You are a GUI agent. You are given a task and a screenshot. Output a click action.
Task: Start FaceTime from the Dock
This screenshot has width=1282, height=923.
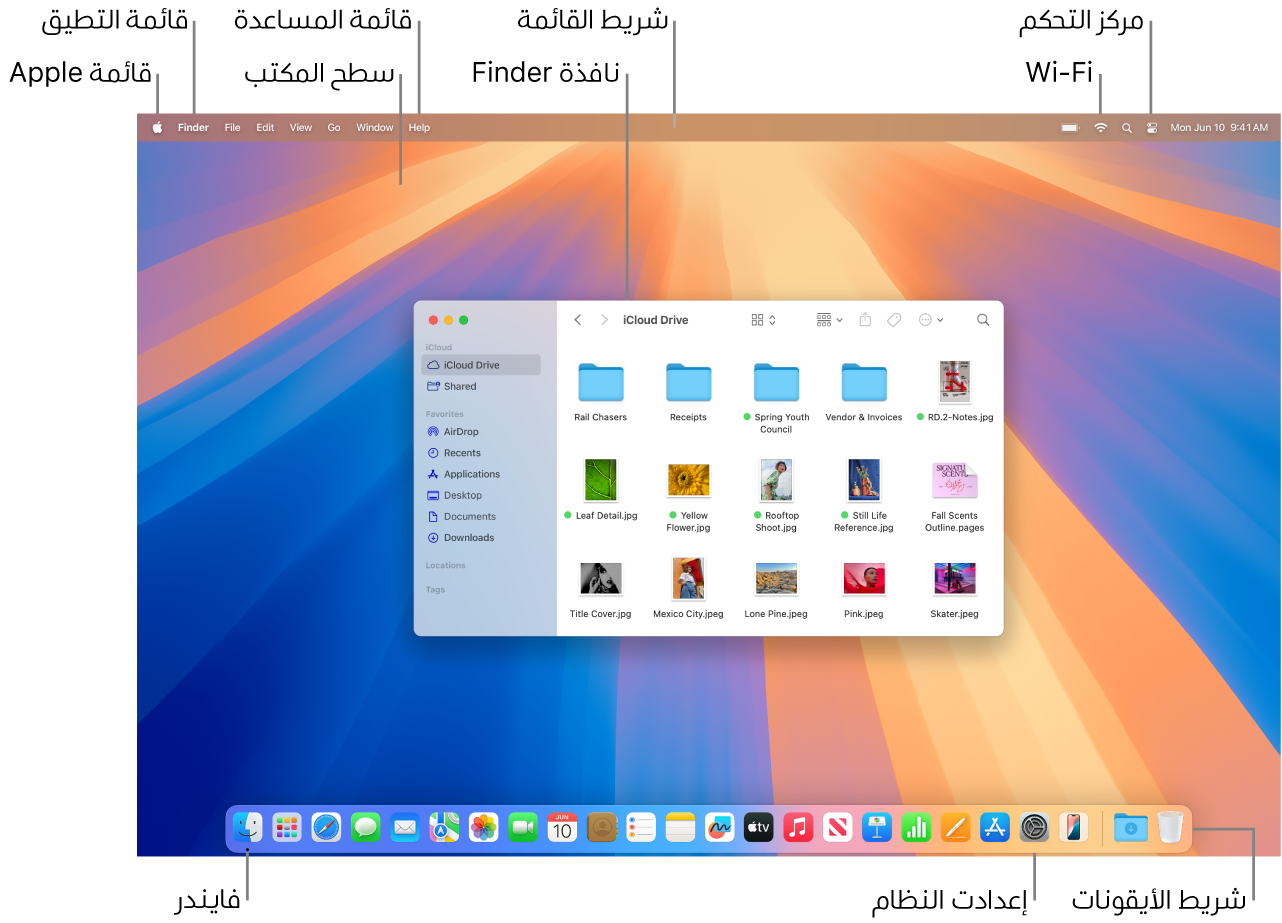pyautogui.click(x=522, y=827)
